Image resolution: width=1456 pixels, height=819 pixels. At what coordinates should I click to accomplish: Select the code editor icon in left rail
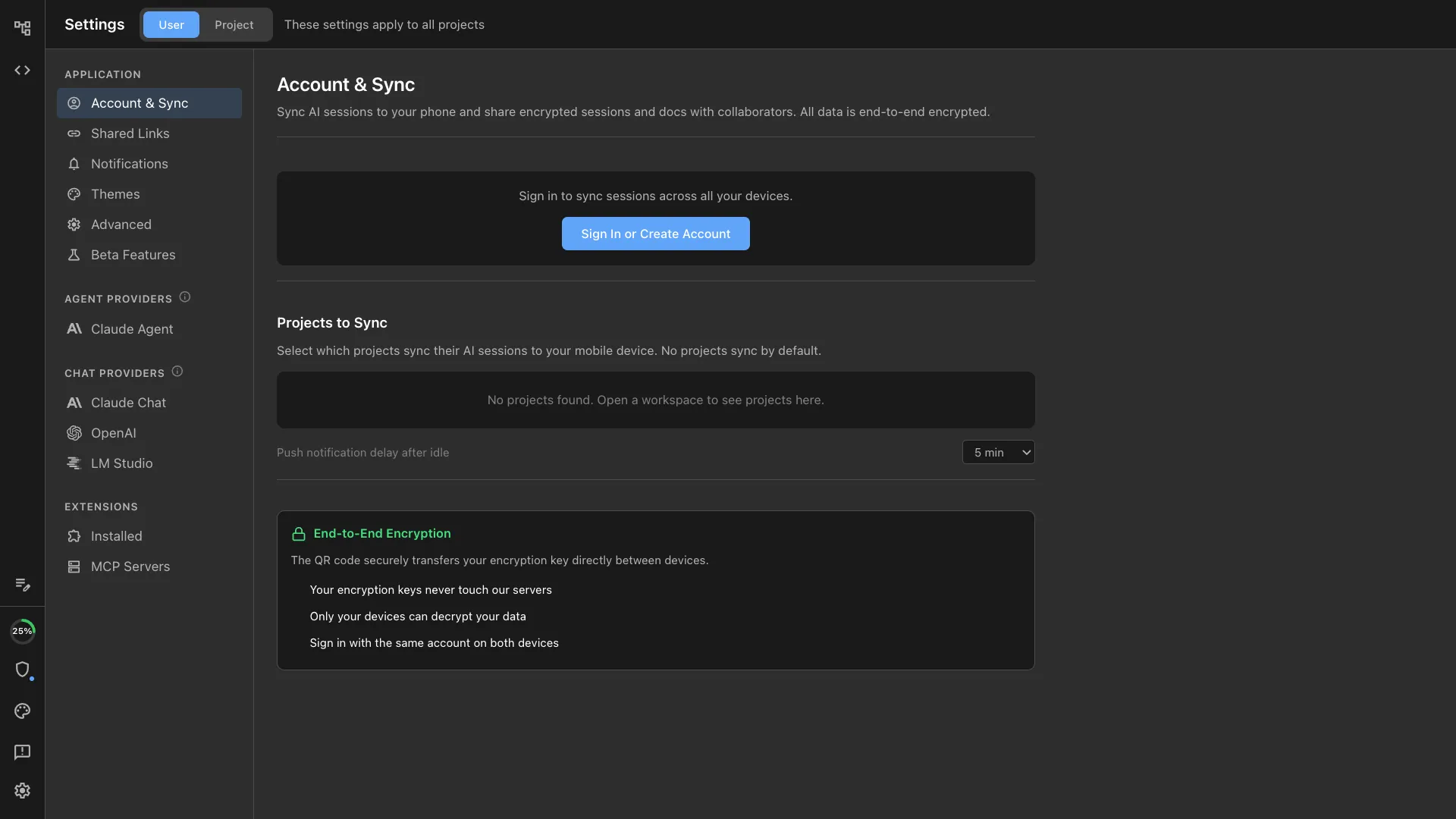pos(22,70)
